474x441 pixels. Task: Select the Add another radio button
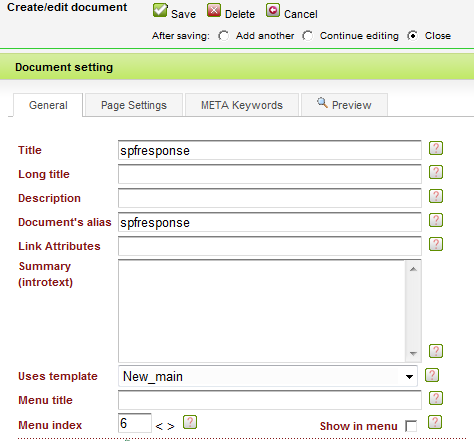pyautogui.click(x=224, y=36)
